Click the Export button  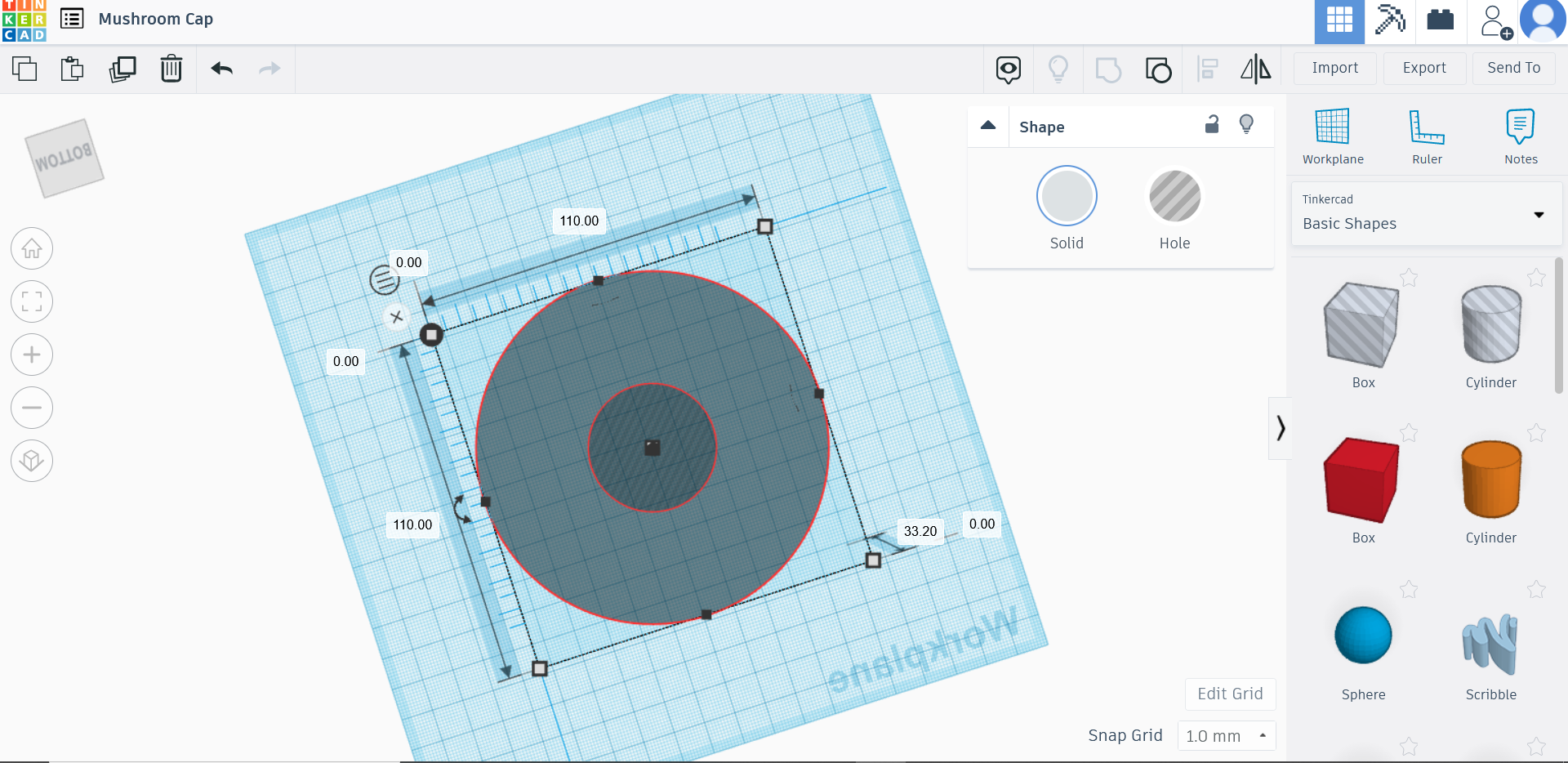coord(1423,68)
